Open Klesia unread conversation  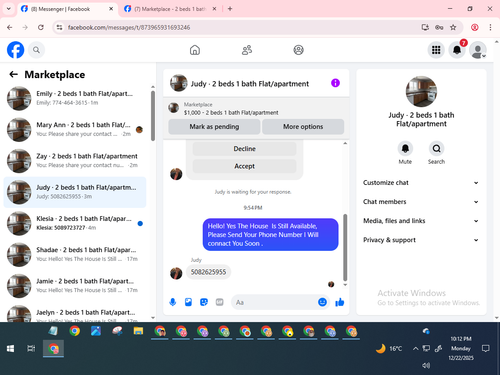[x=75, y=223]
